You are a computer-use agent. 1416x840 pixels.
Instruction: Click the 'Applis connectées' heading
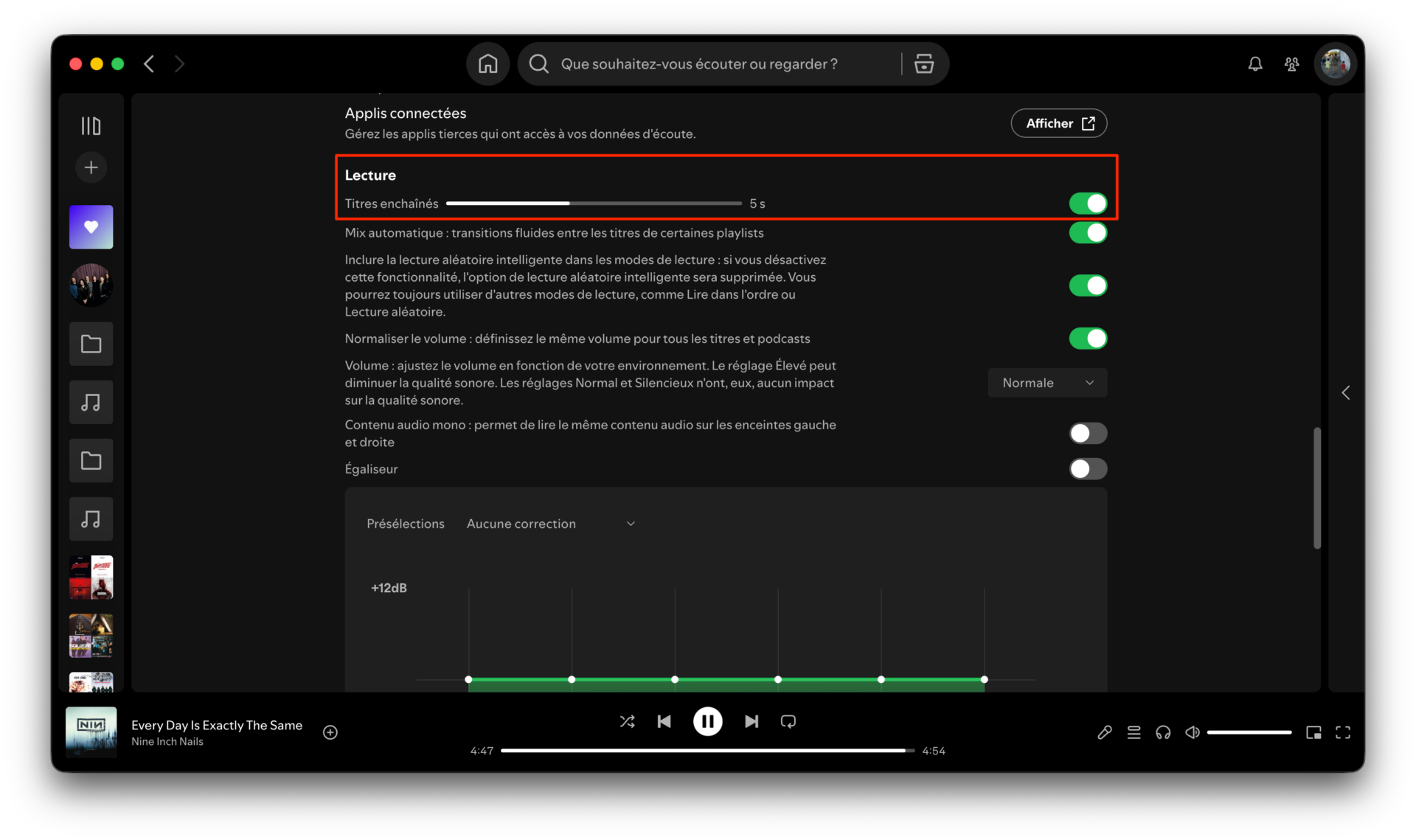click(x=406, y=114)
